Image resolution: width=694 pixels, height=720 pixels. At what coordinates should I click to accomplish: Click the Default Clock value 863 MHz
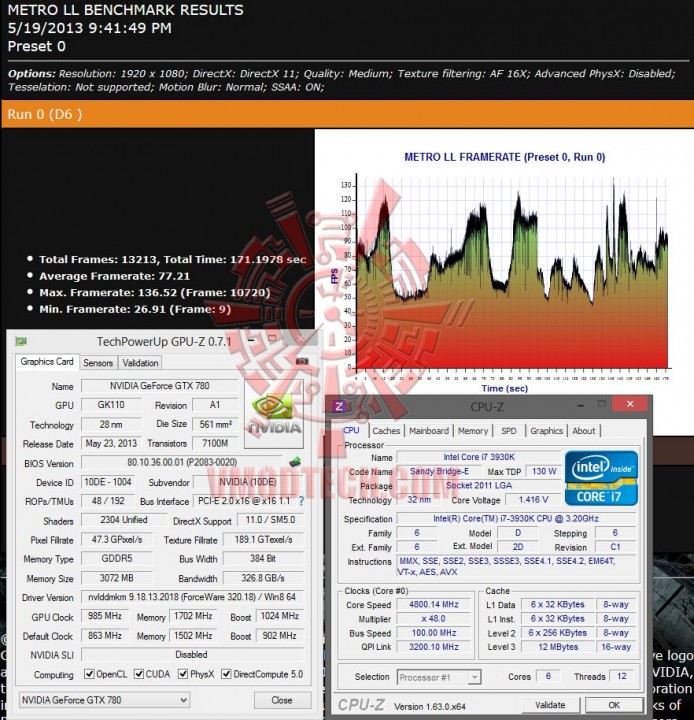[x=105, y=636]
